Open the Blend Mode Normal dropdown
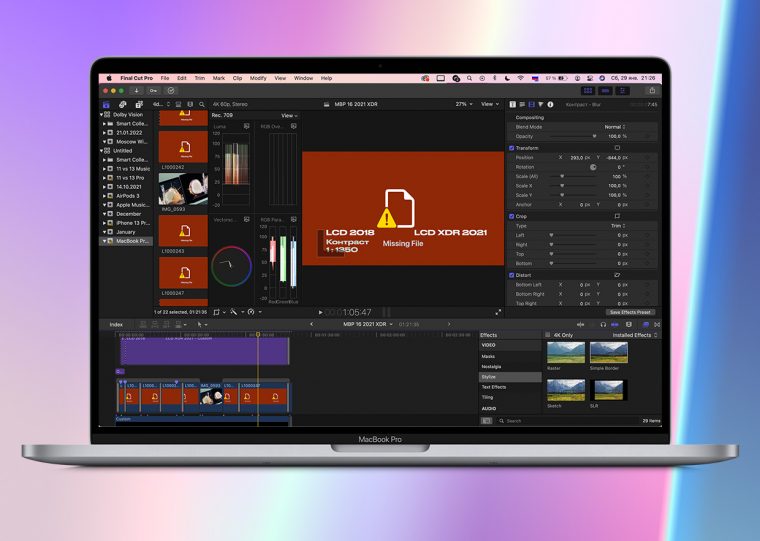Image resolution: width=760 pixels, height=541 pixels. (x=615, y=127)
